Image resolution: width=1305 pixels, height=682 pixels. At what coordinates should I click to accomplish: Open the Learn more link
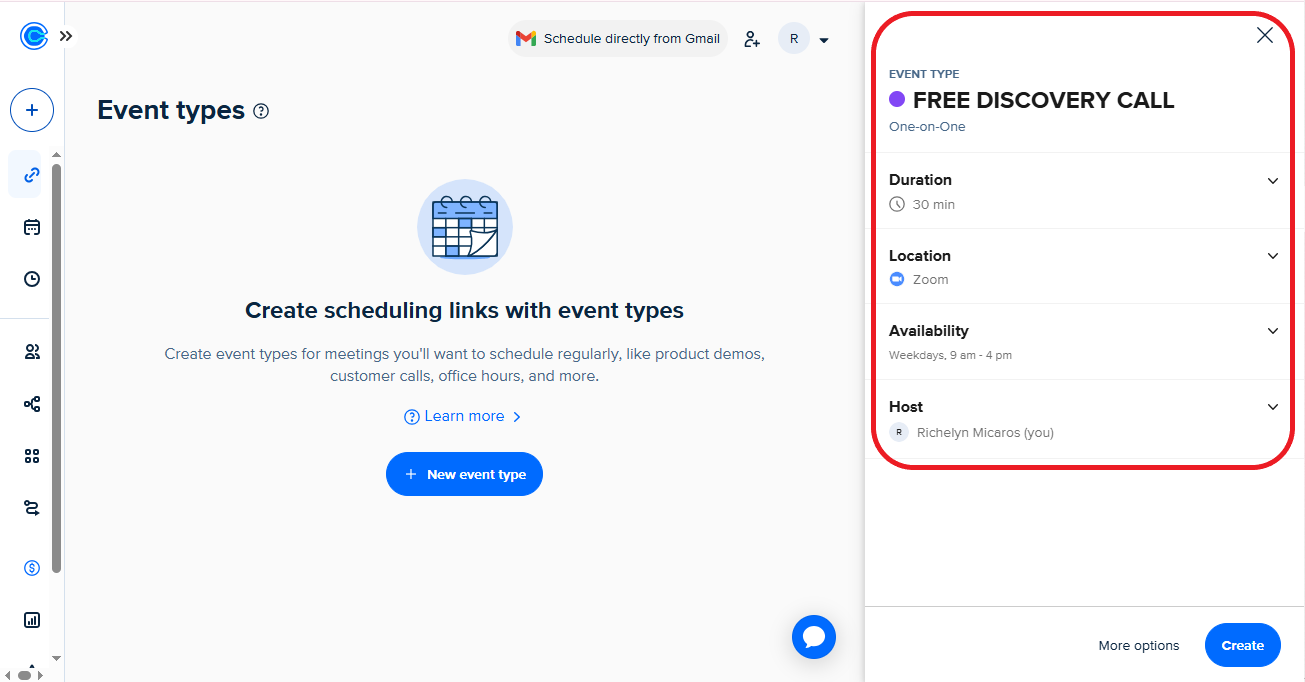(463, 416)
